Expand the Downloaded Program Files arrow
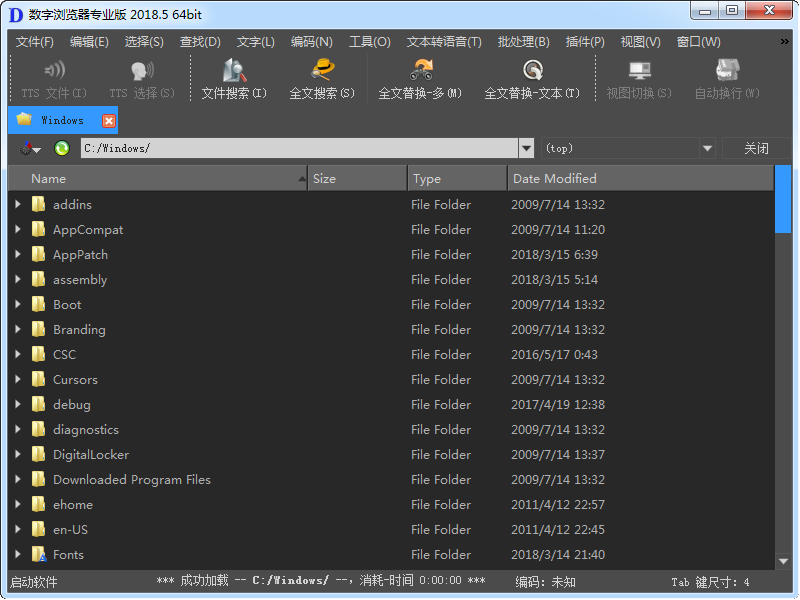800x600 pixels. click(x=18, y=479)
